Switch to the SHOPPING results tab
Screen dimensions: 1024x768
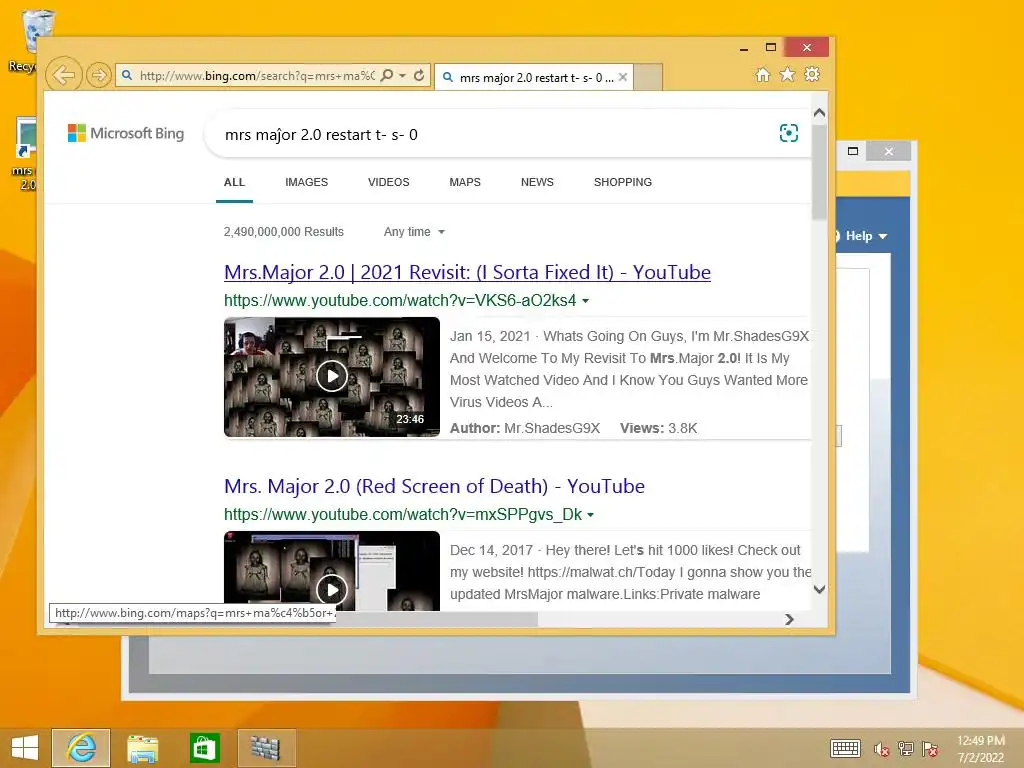pos(622,182)
